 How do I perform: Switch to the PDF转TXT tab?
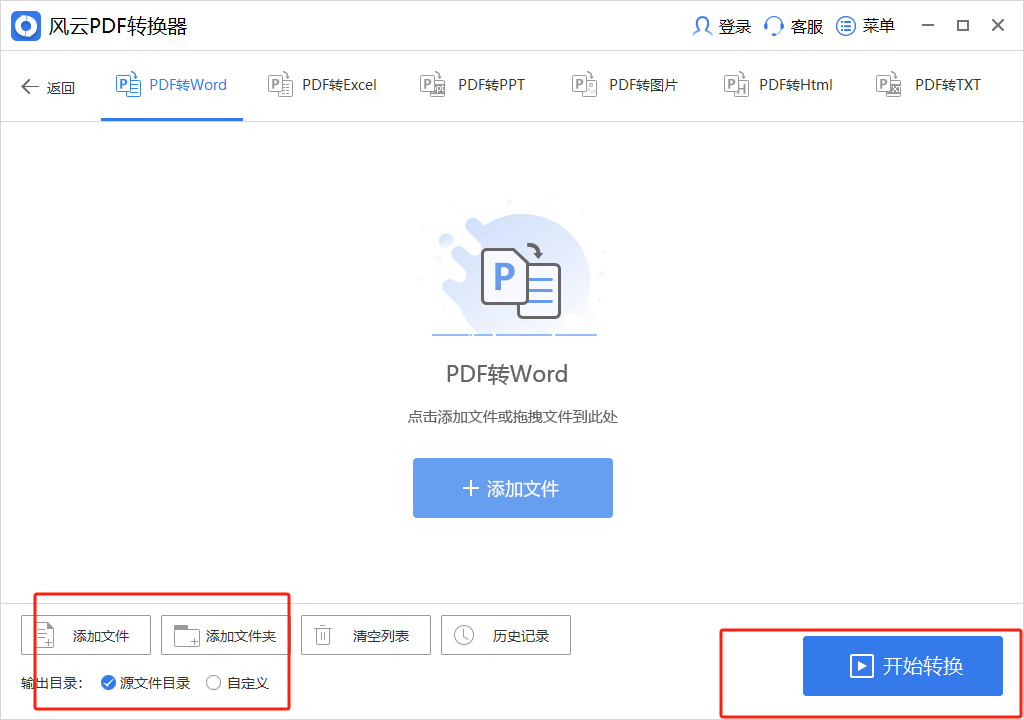point(928,85)
